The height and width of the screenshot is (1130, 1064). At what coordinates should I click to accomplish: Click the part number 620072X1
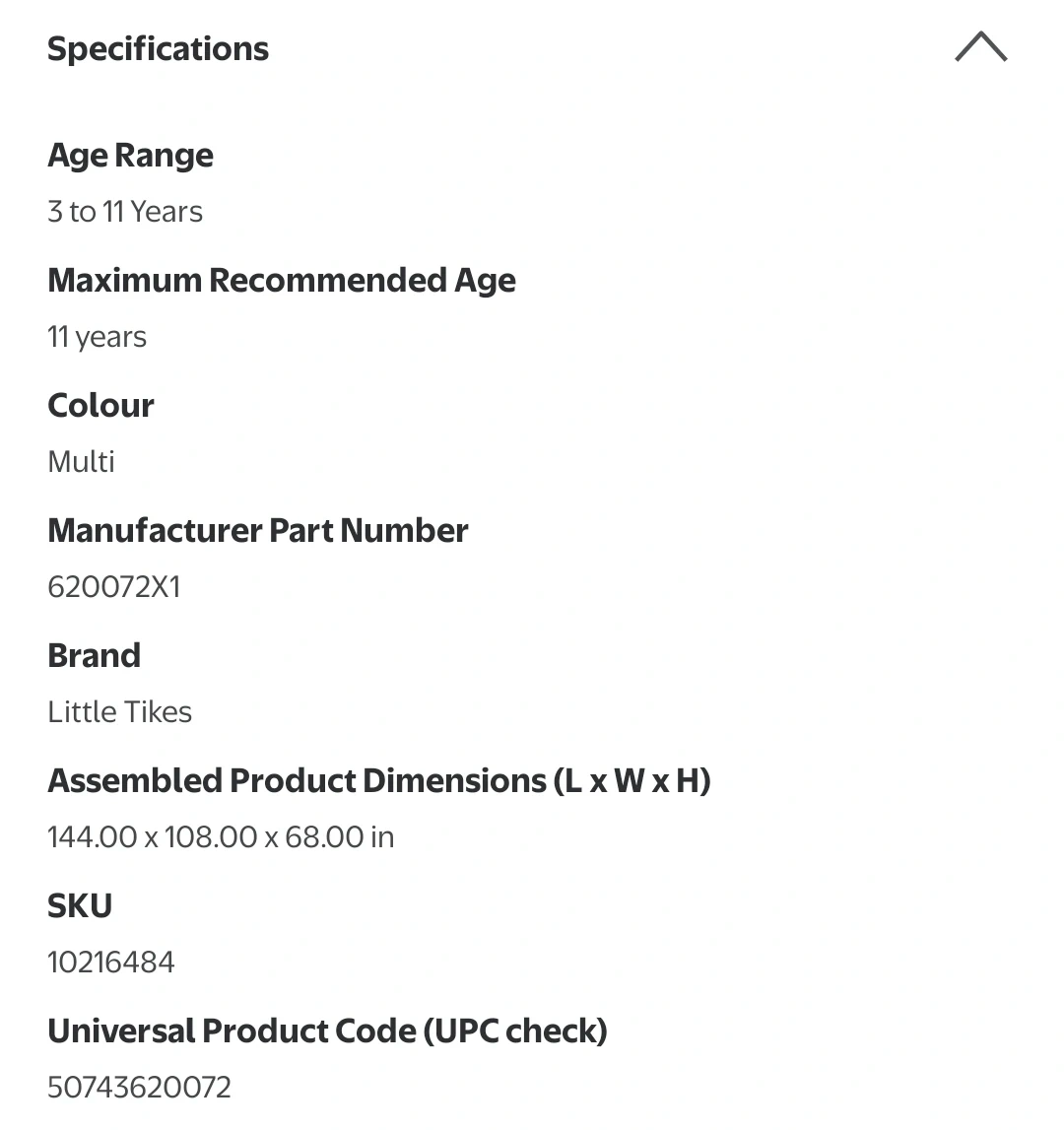114,587
